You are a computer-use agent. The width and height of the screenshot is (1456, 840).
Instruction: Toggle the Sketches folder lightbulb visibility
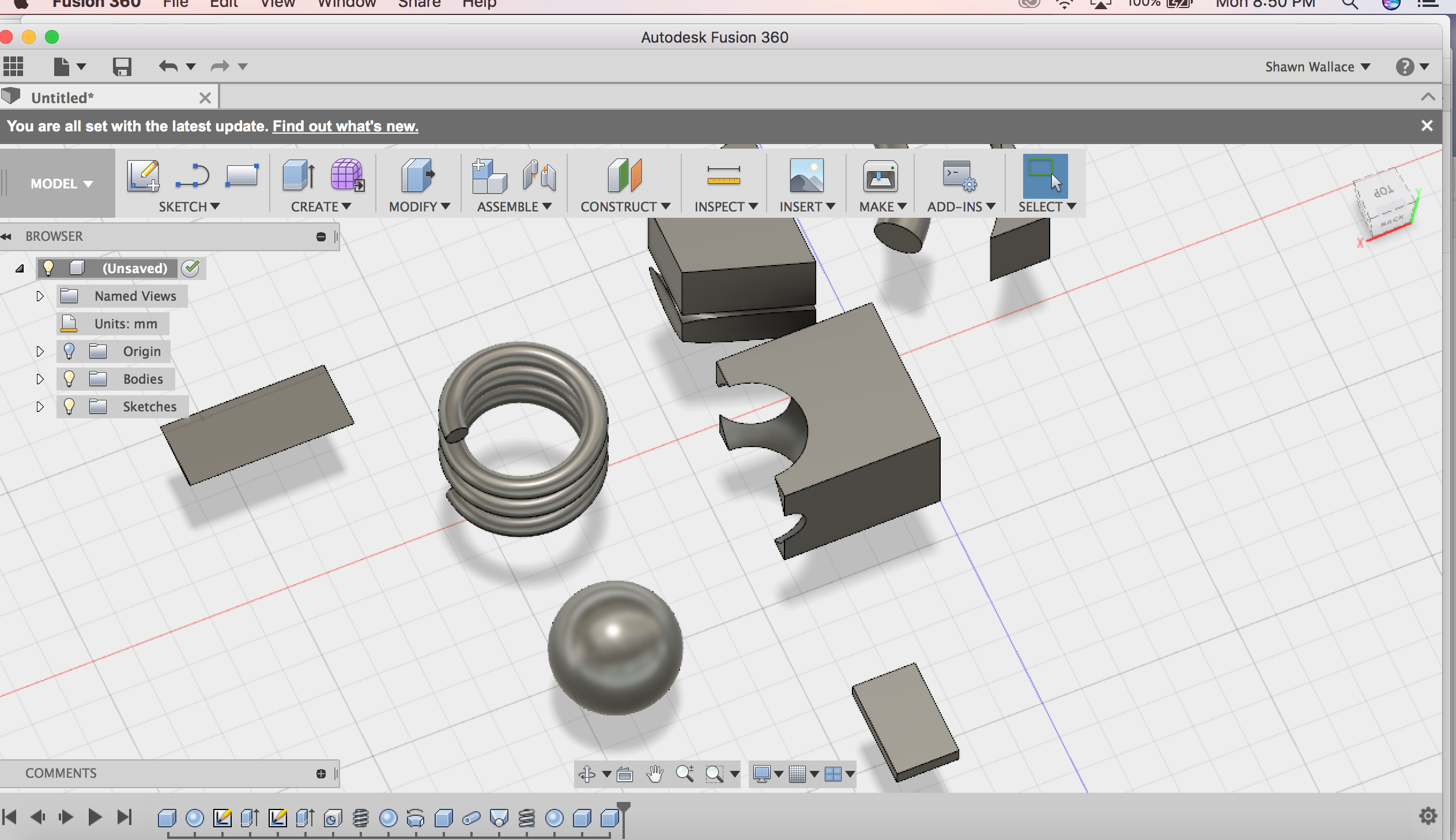69,406
